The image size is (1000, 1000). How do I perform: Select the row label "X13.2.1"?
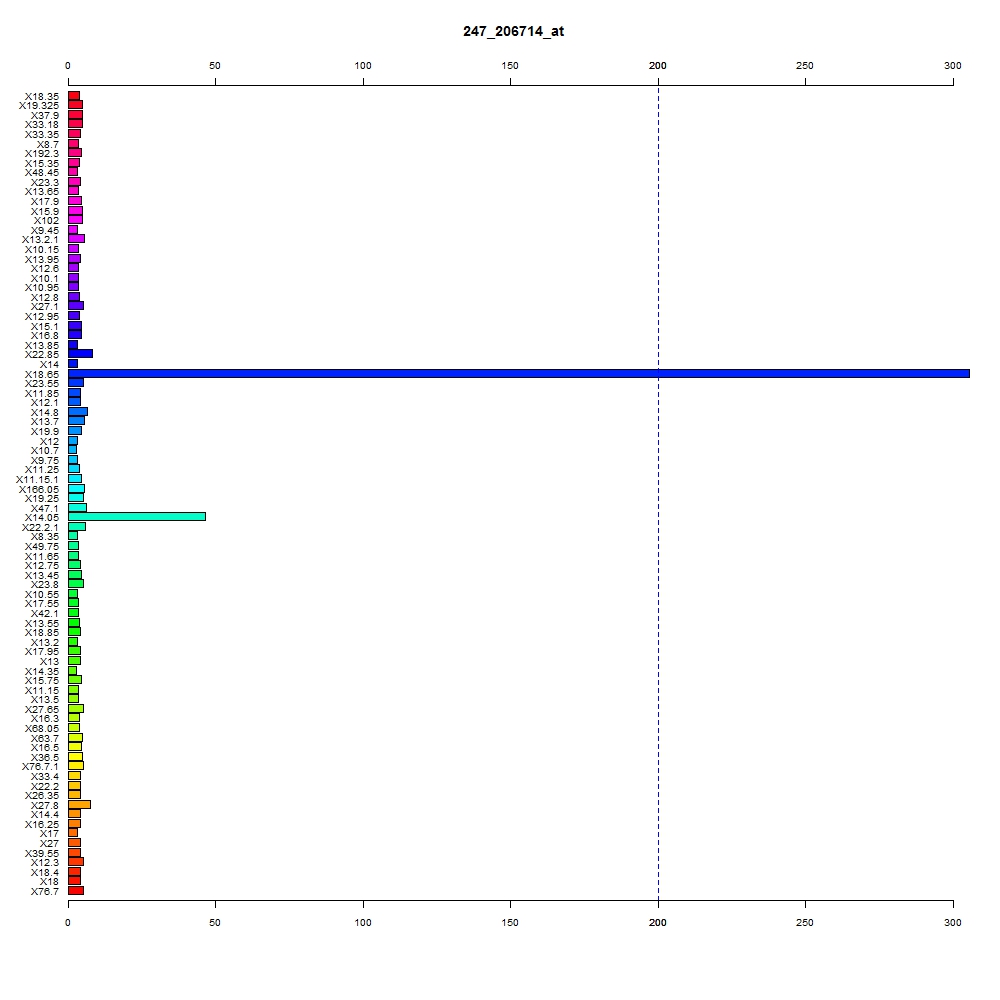(40, 240)
